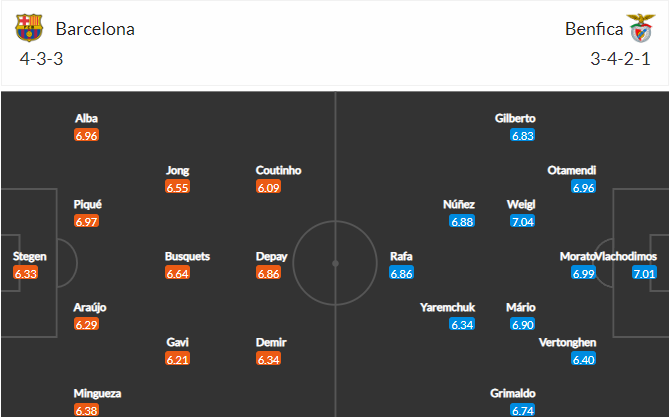669x417 pixels.
Task: Click the Barcelona club crest icon
Action: [29, 28]
